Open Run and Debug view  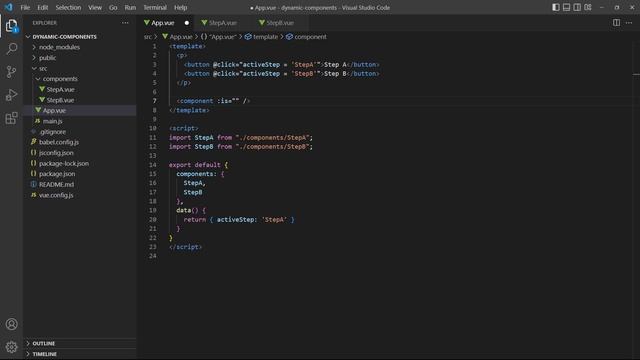[11, 95]
